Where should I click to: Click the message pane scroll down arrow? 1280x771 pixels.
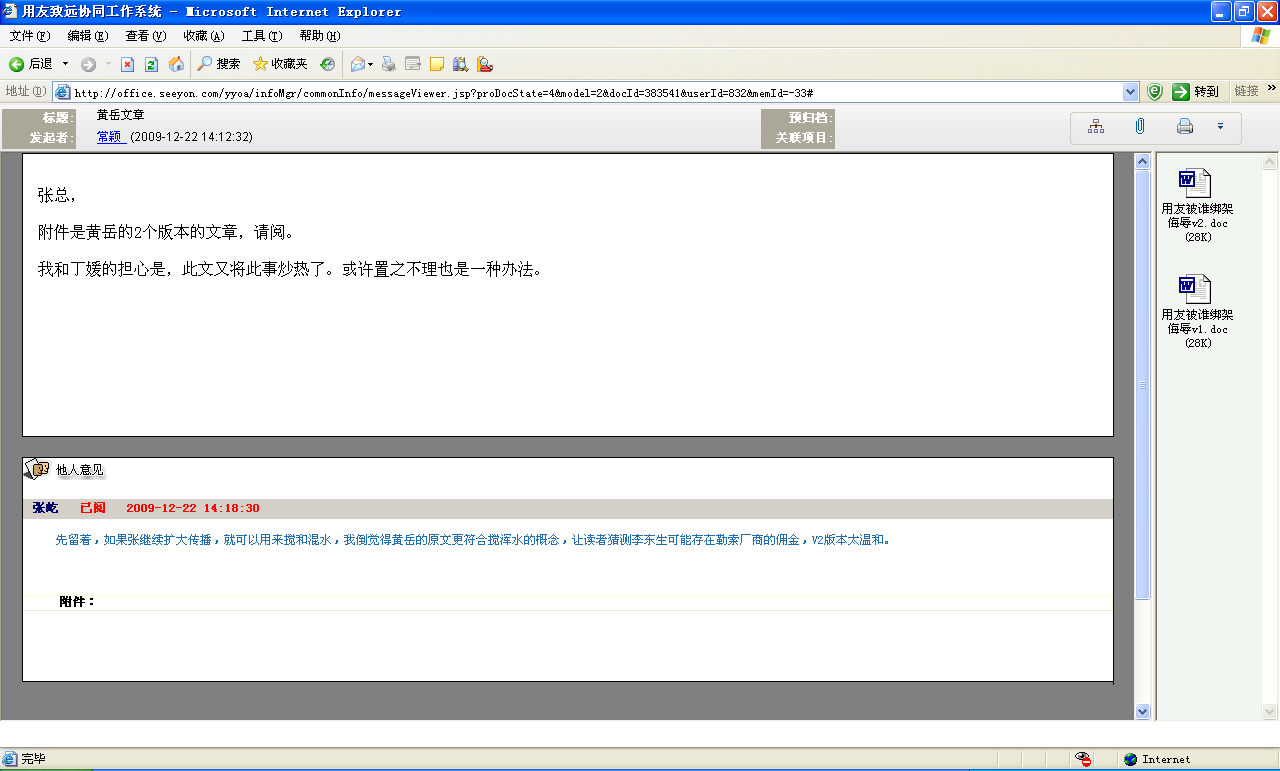point(1143,711)
